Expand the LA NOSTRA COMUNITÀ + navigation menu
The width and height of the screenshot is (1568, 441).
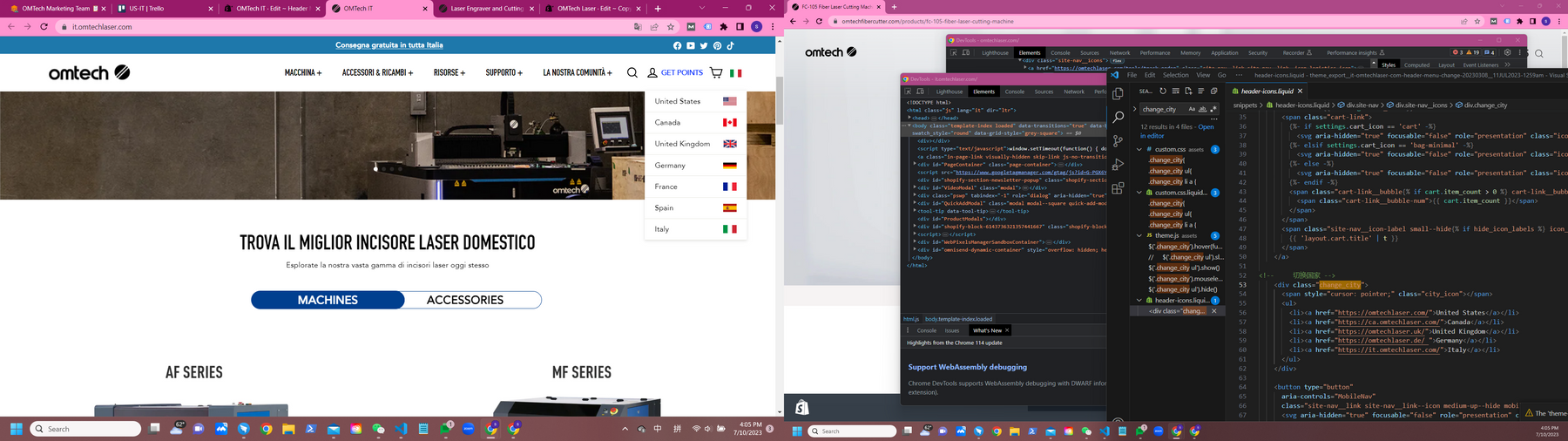578,73
